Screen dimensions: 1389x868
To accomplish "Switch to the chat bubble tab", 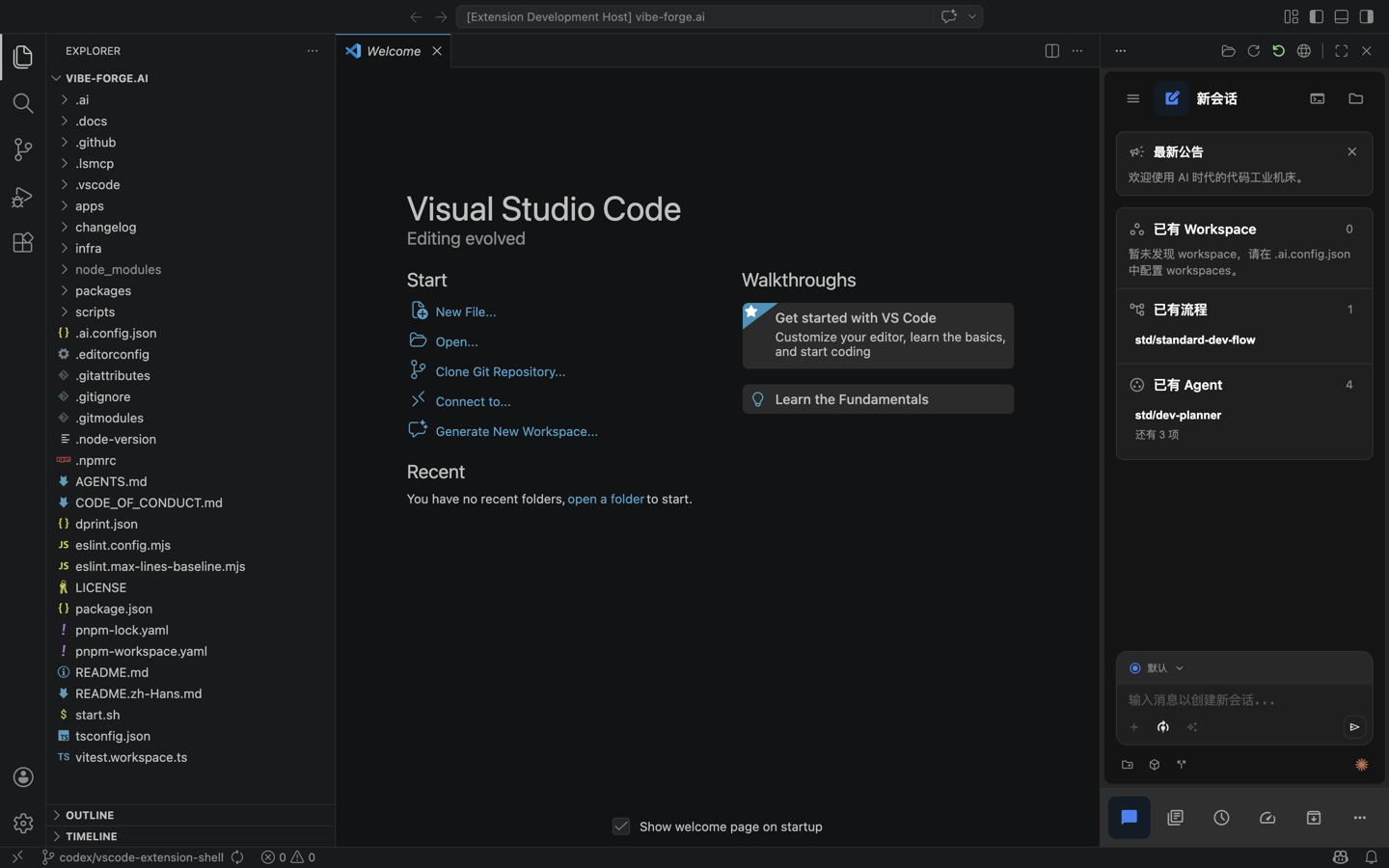I will pyautogui.click(x=1130, y=818).
